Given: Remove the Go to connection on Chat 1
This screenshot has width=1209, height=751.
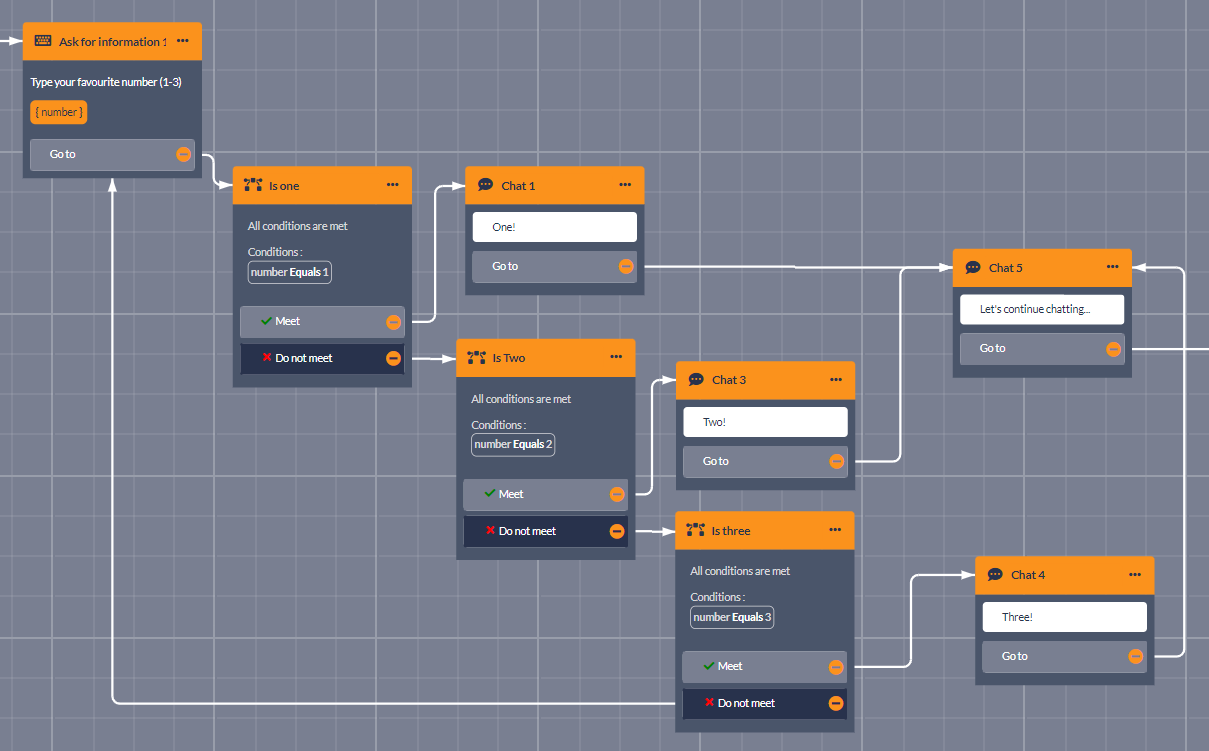Looking at the screenshot, I should pyautogui.click(x=626, y=267).
